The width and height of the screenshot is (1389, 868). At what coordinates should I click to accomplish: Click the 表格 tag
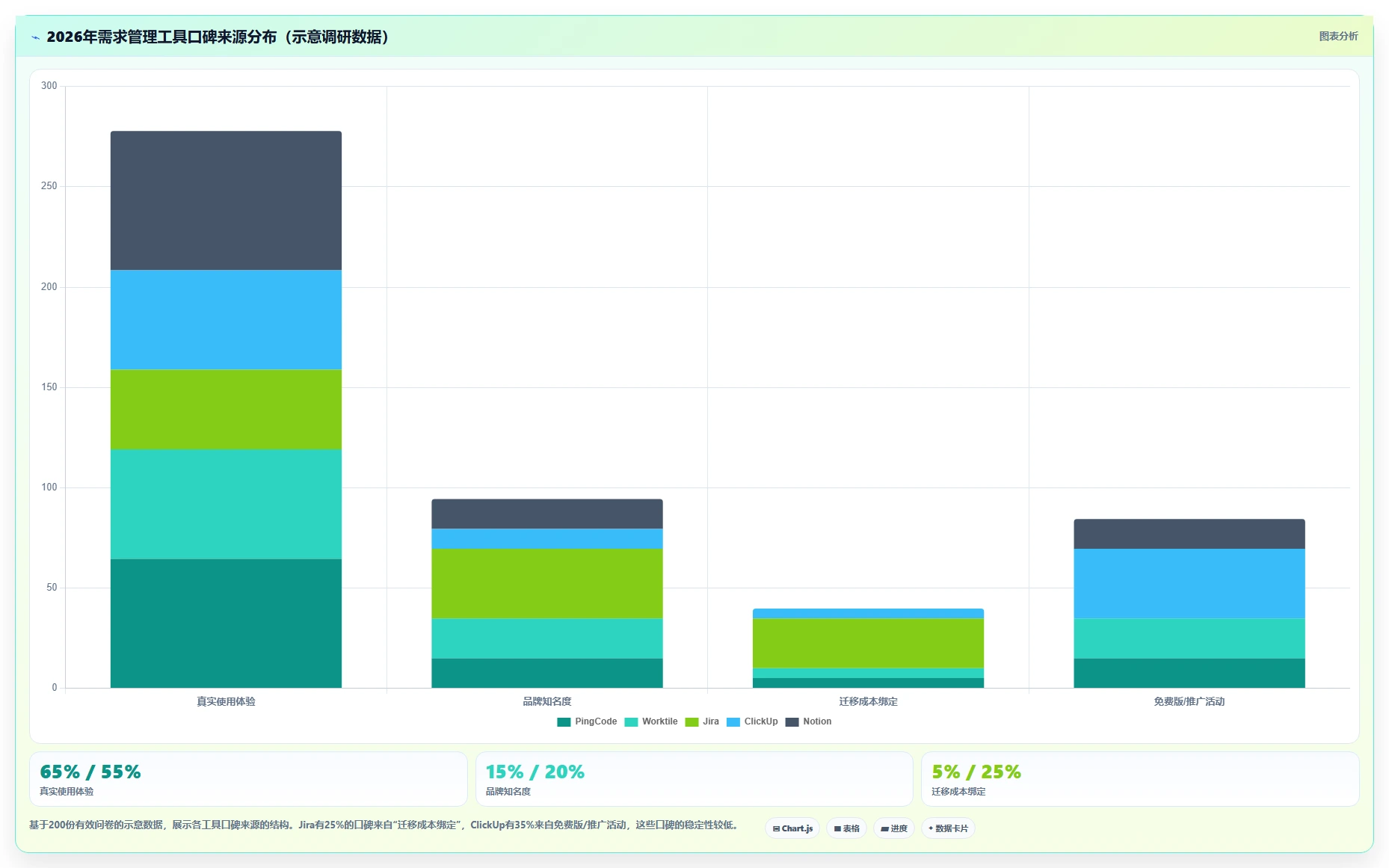846,828
